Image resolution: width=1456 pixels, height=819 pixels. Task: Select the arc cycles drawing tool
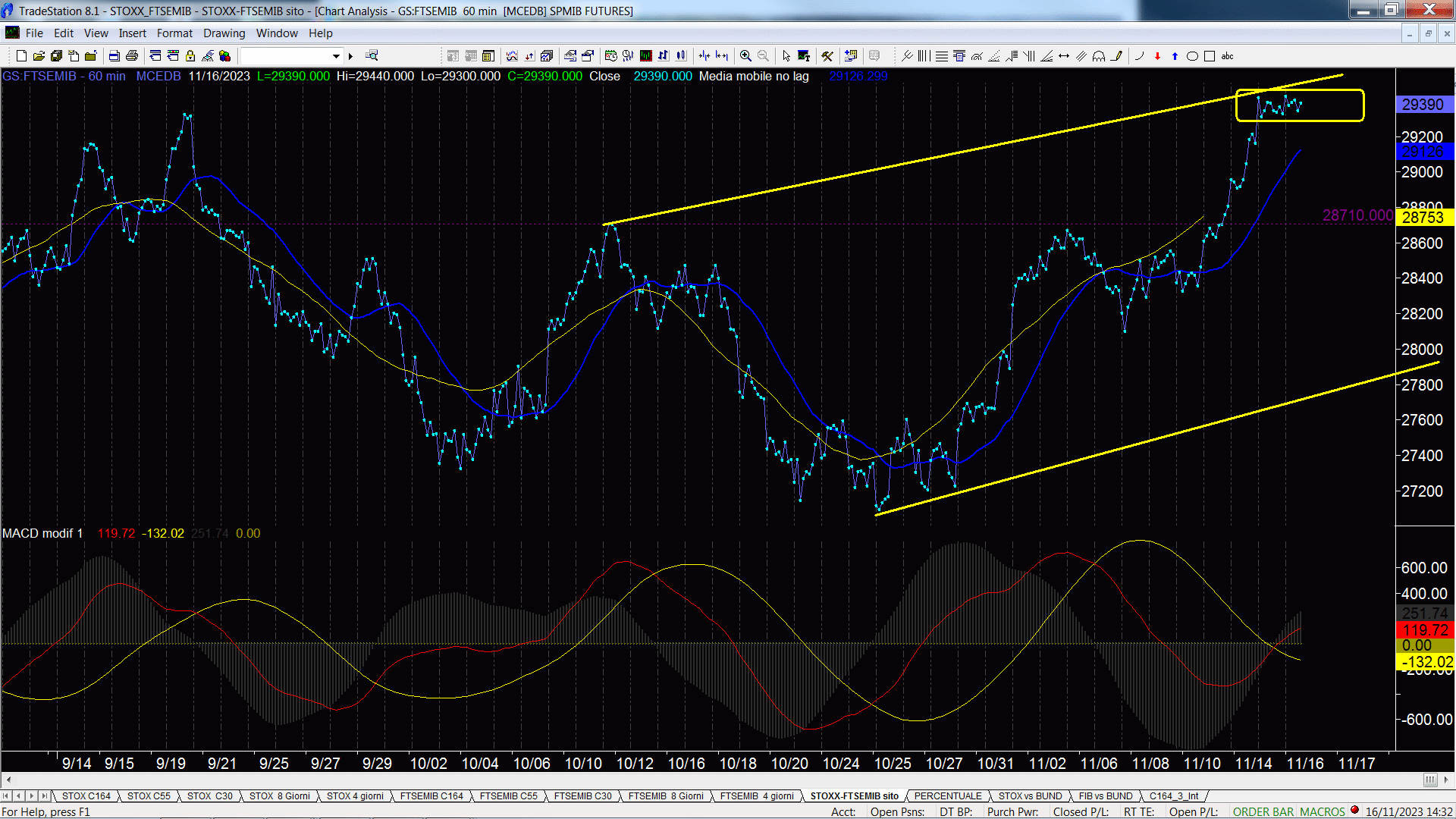pyautogui.click(x=1099, y=56)
